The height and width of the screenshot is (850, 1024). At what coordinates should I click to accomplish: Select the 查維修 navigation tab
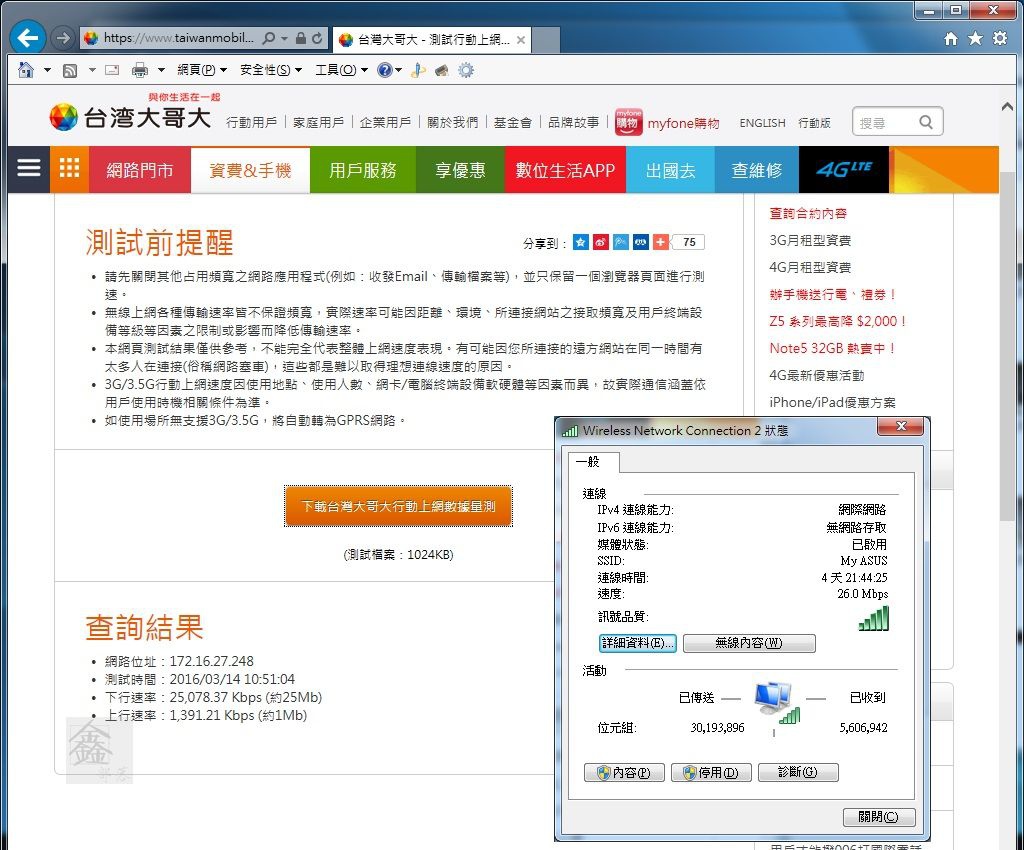click(x=756, y=170)
